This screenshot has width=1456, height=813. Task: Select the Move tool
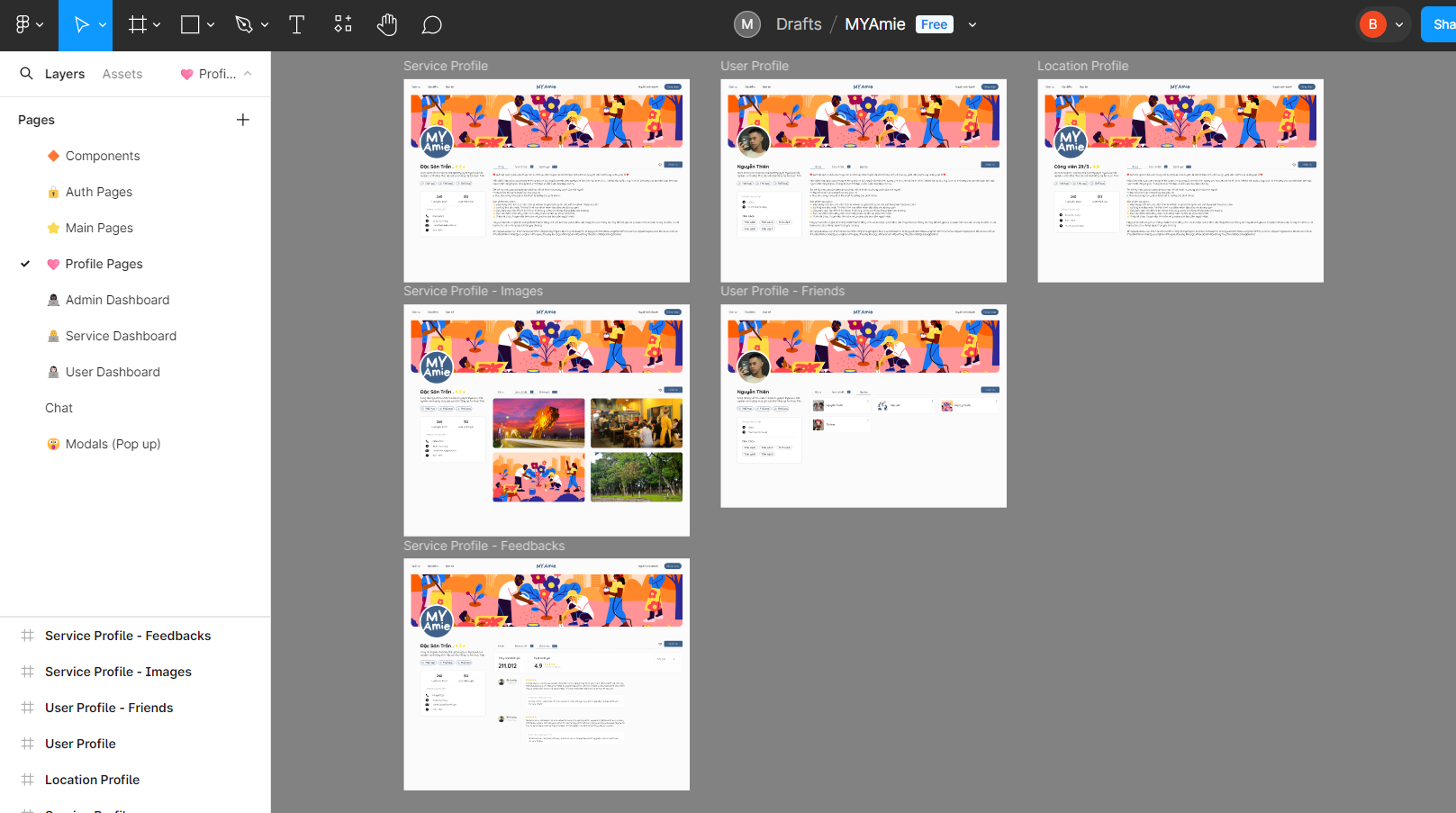click(x=81, y=25)
